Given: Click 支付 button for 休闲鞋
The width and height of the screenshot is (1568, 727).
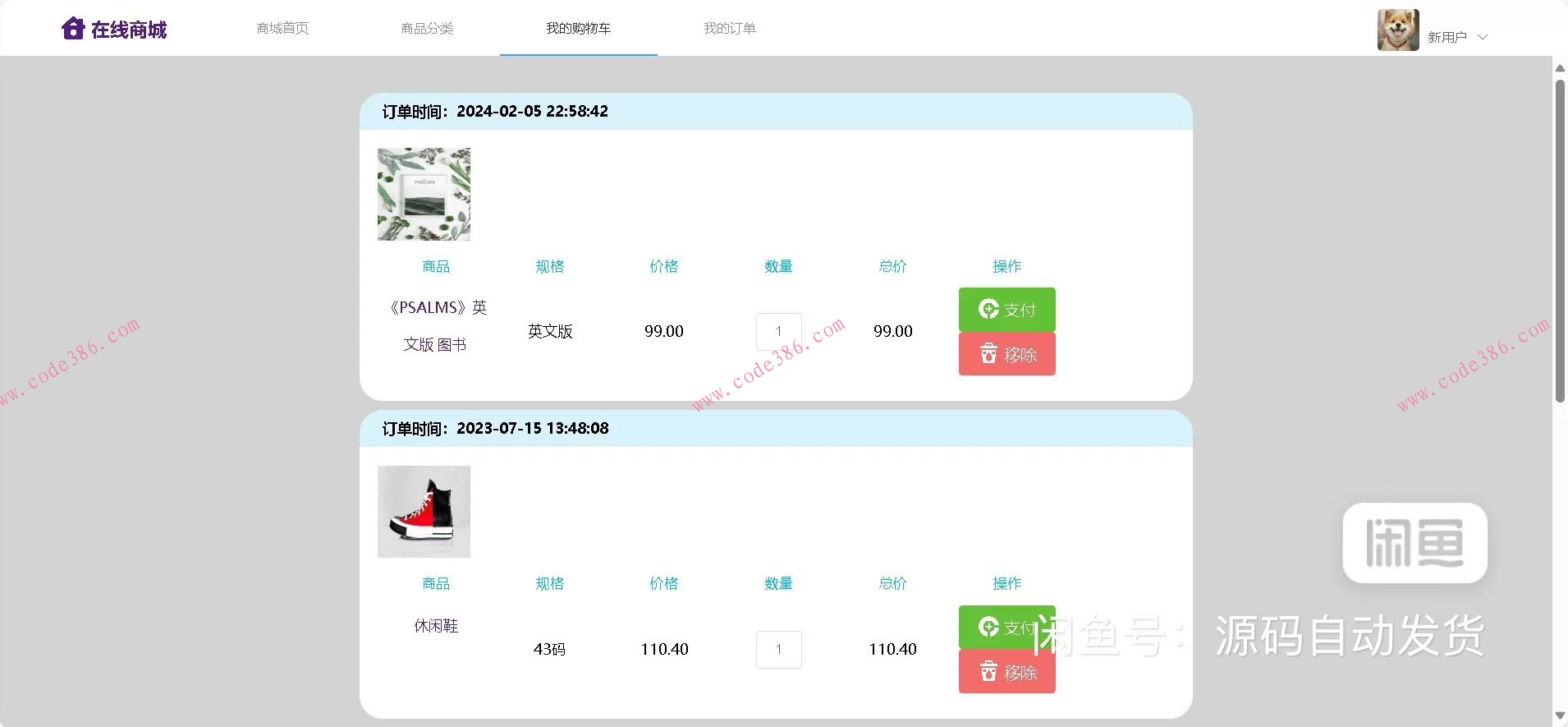Looking at the screenshot, I should pyautogui.click(x=1006, y=628).
